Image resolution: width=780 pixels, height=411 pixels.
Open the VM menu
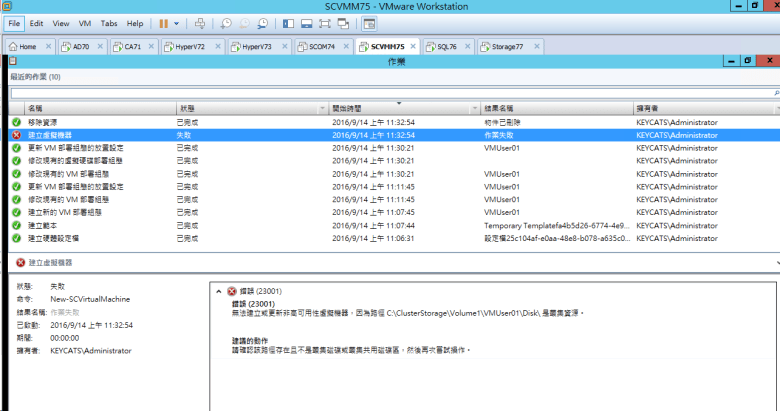(85, 22)
